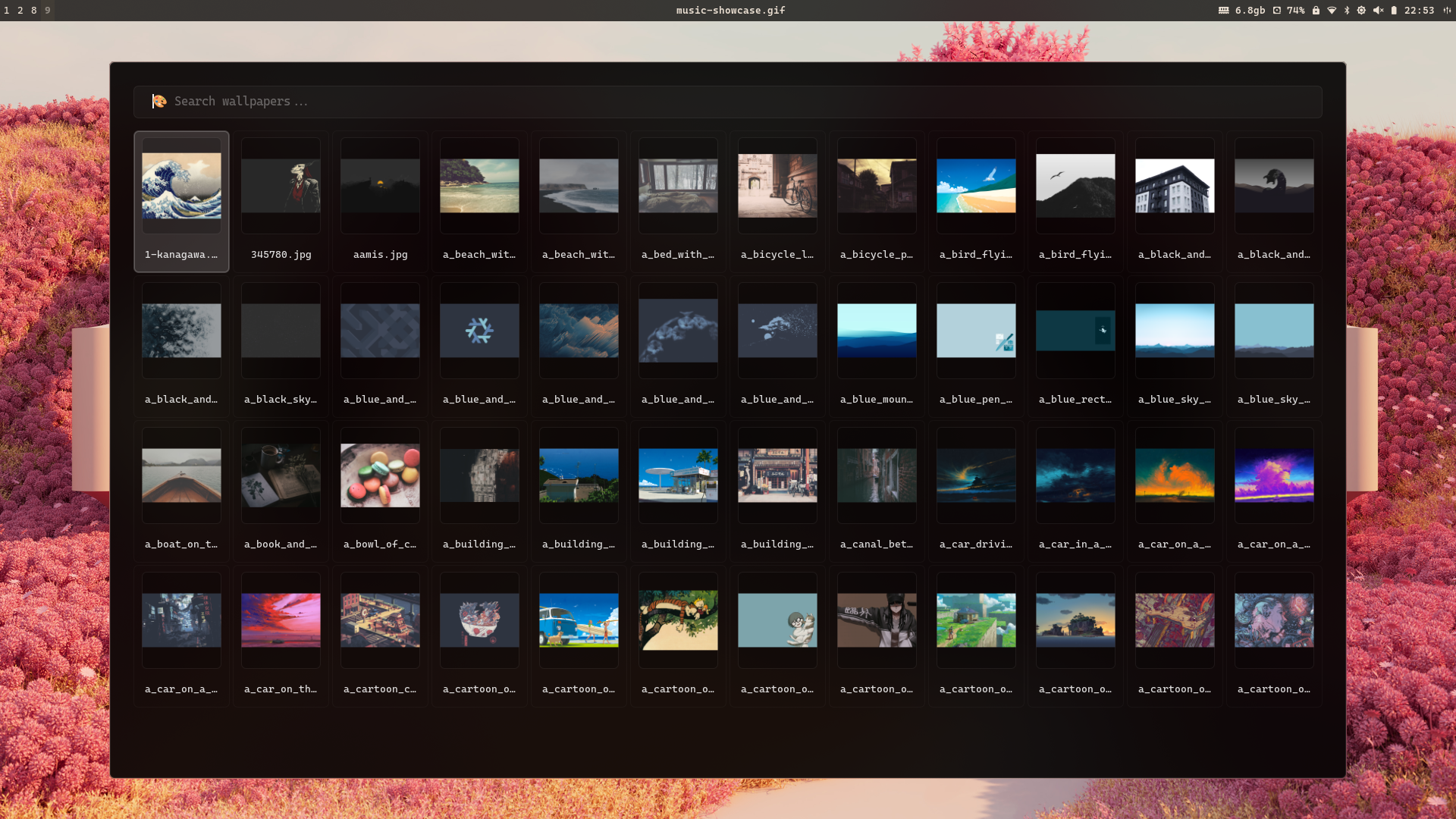Select the a_blue_moun wallpaper
The image size is (1456, 819).
(877, 347)
